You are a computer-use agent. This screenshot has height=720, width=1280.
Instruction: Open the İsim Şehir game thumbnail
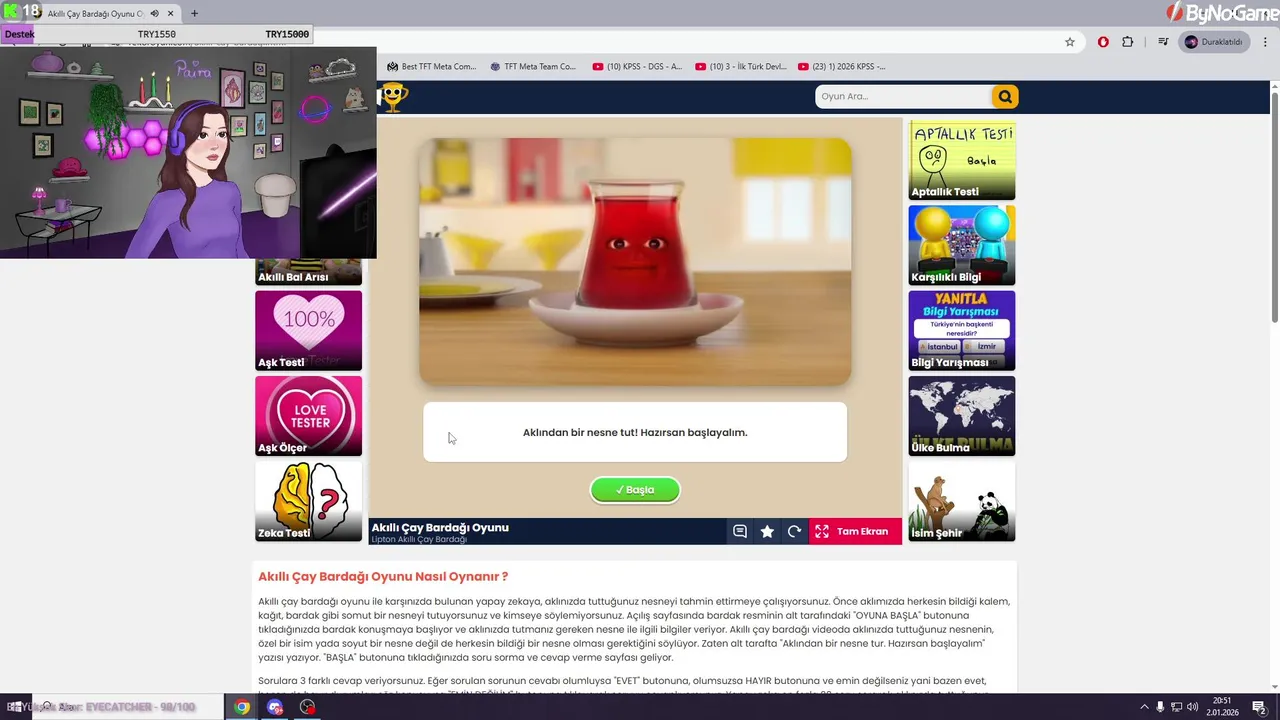coord(961,501)
